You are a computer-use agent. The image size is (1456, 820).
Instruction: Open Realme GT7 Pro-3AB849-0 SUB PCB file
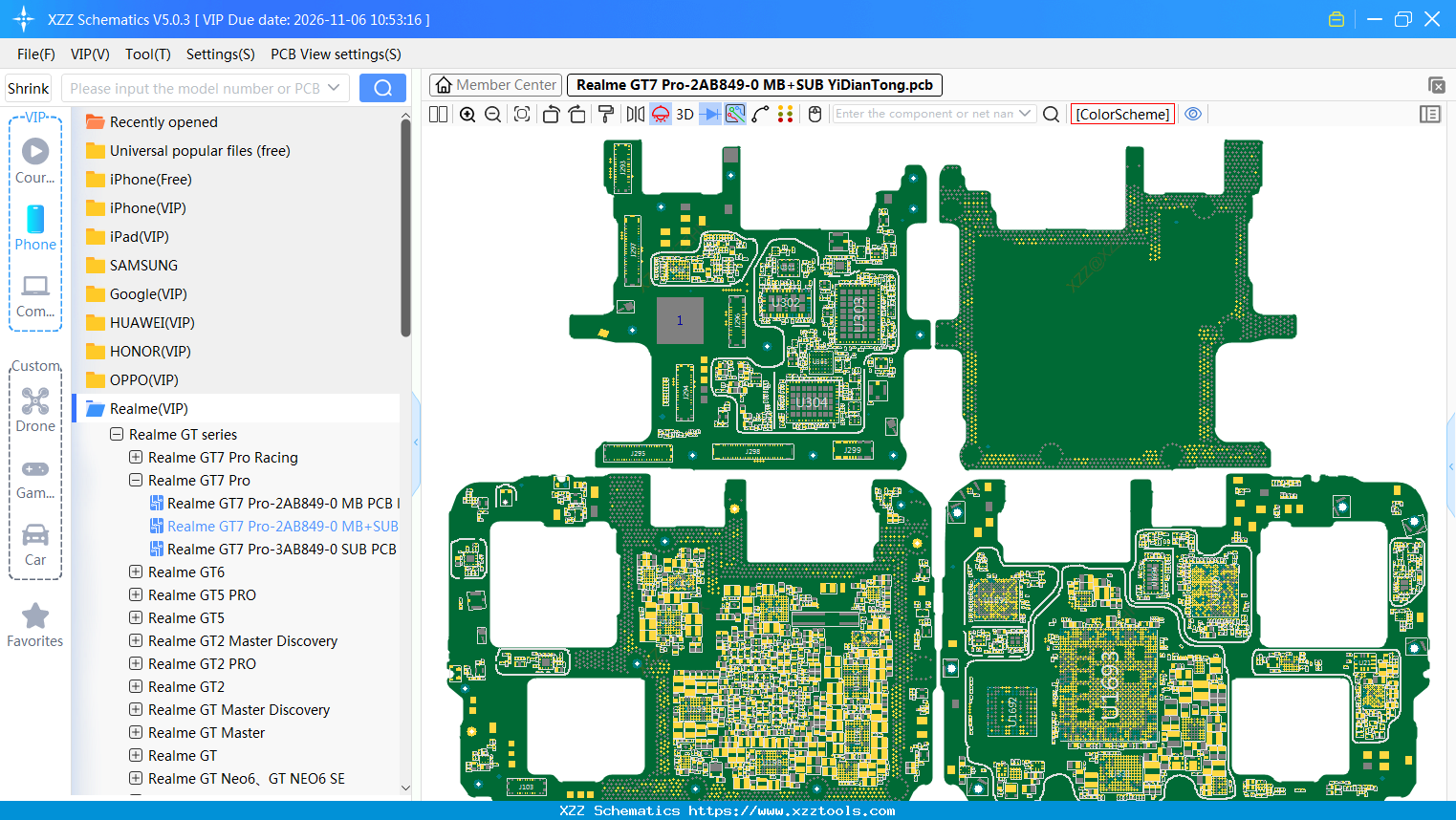click(x=273, y=549)
